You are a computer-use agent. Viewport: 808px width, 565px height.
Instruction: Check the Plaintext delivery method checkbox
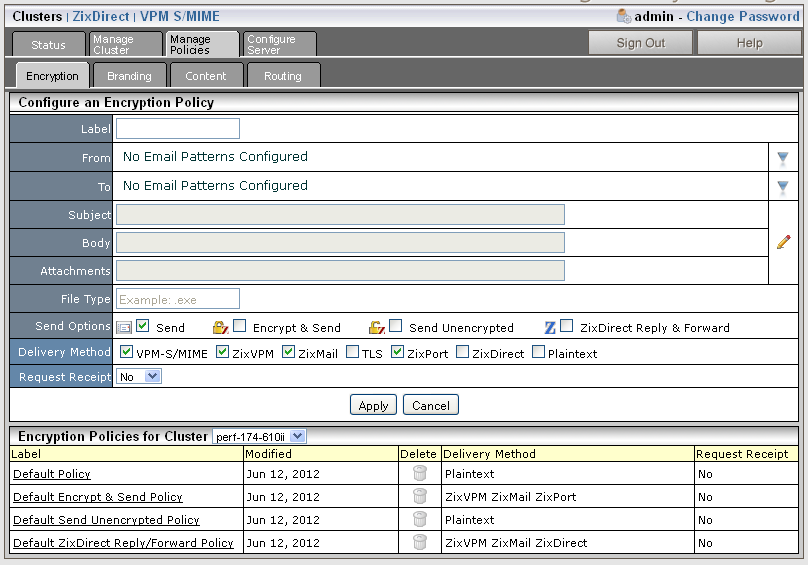(539, 352)
